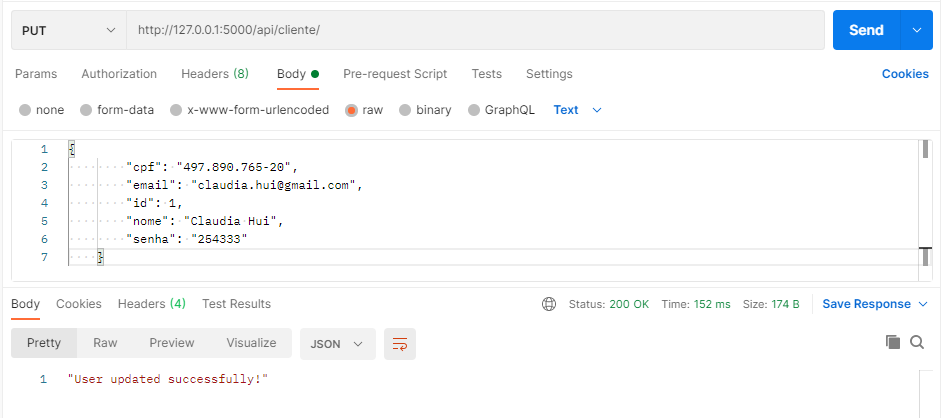
Task: Open the request Settings tab
Action: click(549, 74)
